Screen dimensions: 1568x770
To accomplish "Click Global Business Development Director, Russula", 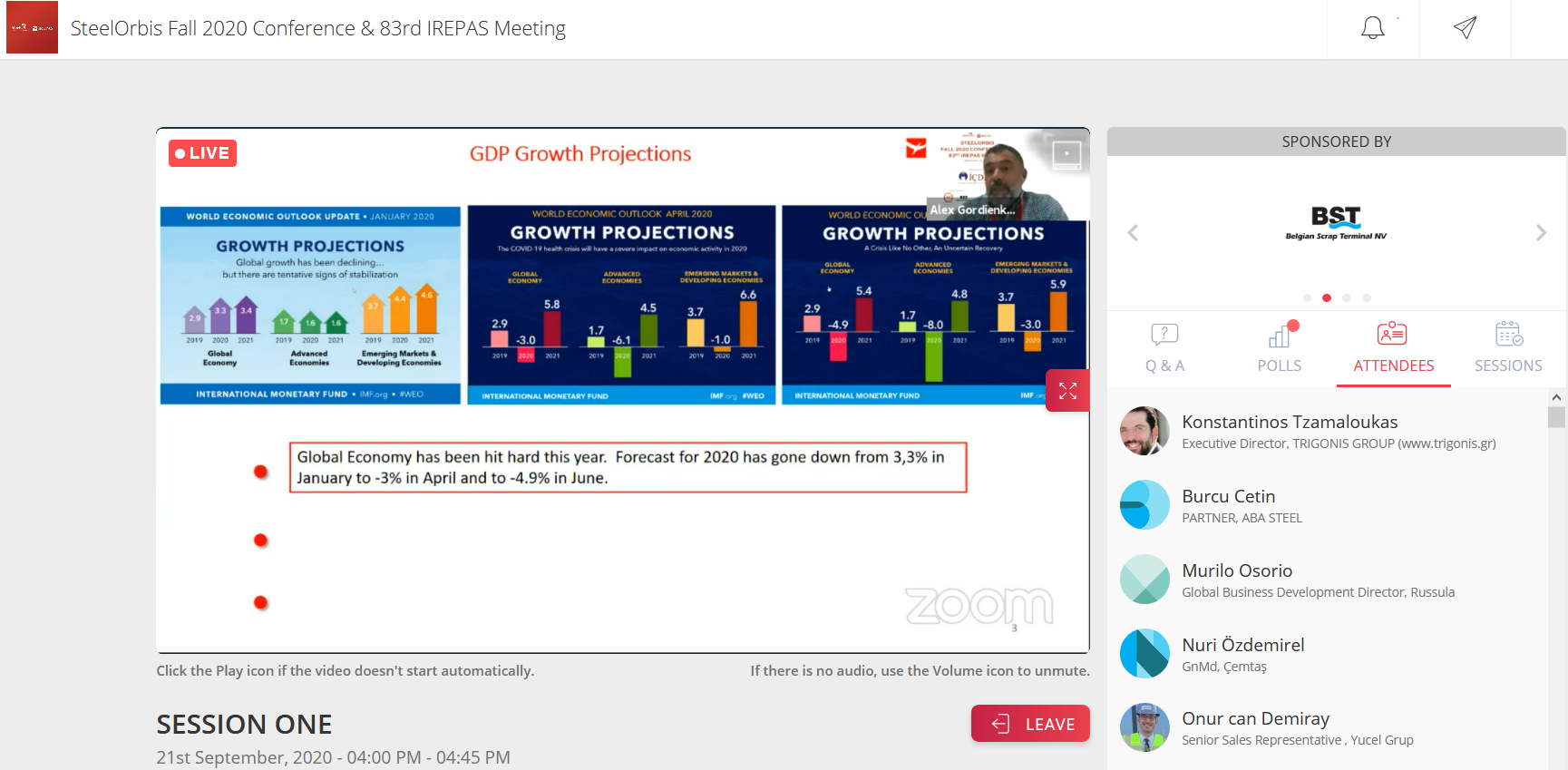I will point(1318,592).
